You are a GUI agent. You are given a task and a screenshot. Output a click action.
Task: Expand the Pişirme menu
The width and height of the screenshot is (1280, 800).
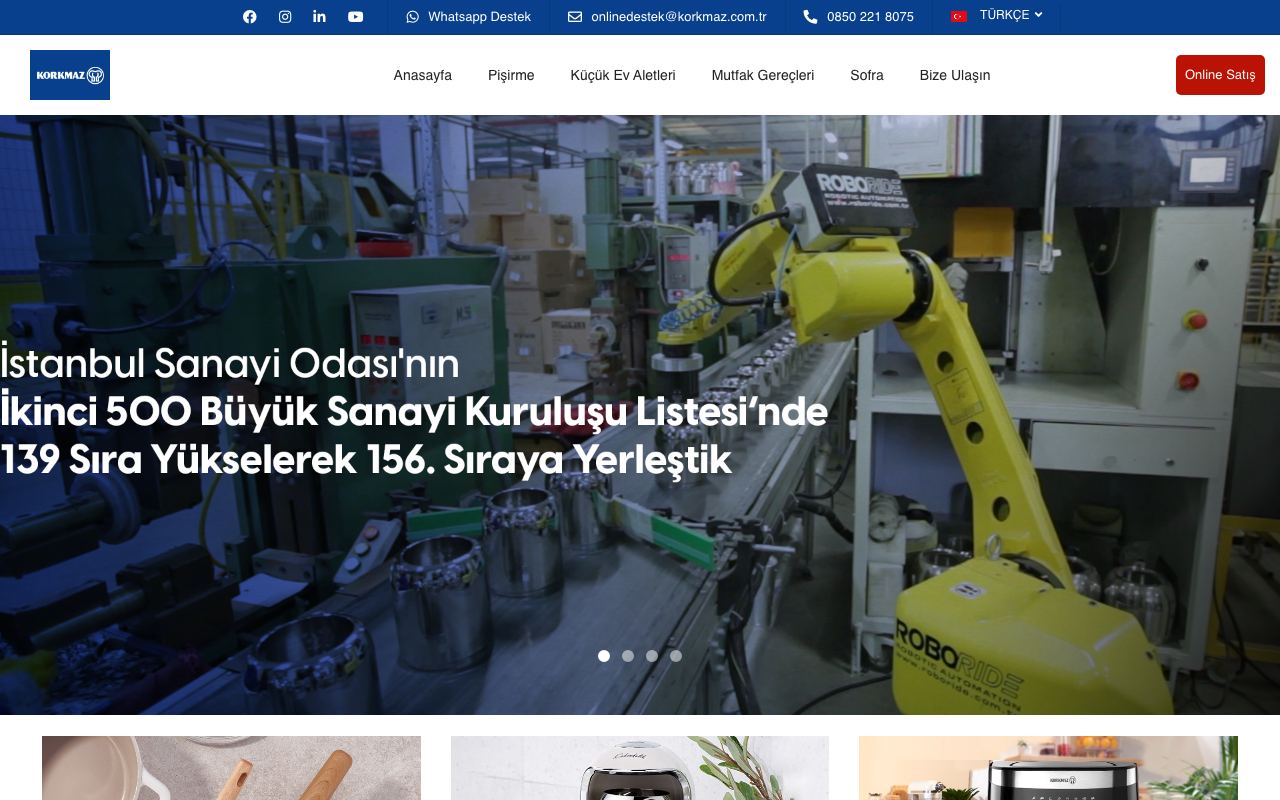(x=511, y=75)
